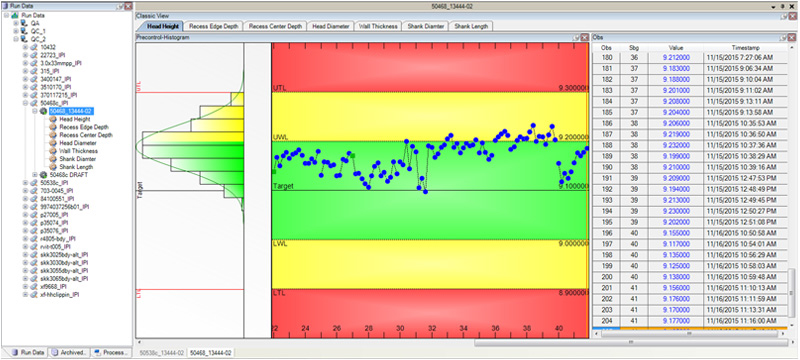
Task: Open the Archived panel tab
Action: (x=70, y=352)
